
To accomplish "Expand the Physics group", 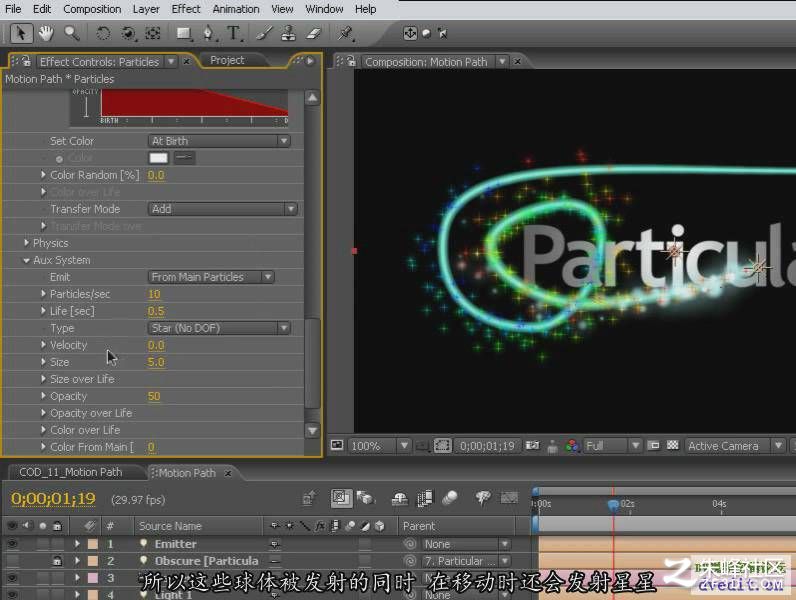I will 26,243.
